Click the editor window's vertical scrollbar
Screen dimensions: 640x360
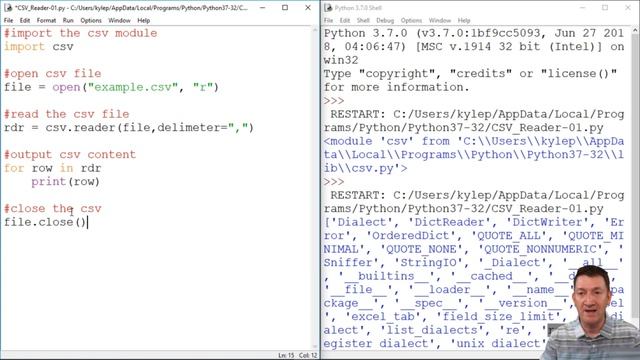pos(315,187)
